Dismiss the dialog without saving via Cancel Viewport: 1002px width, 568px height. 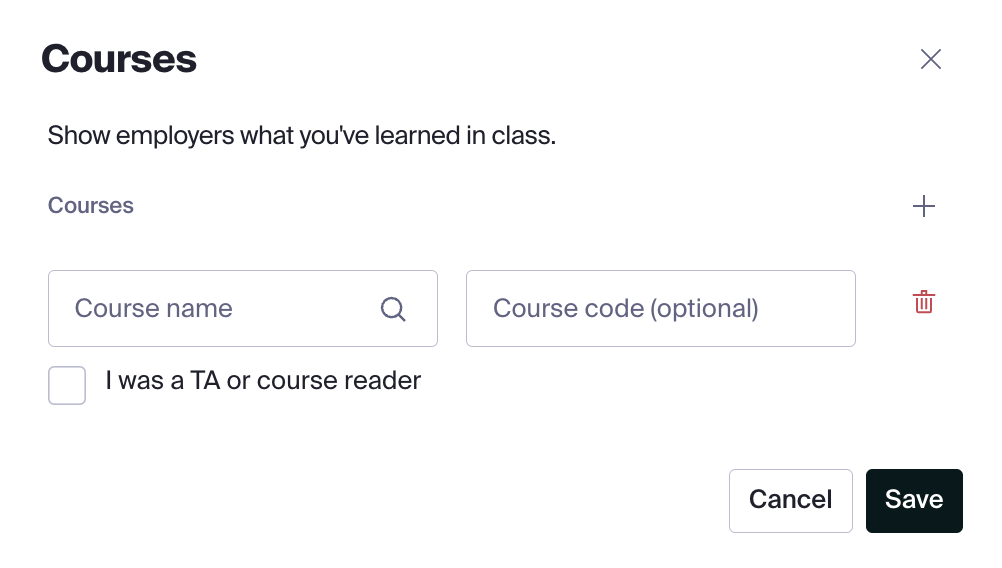click(790, 500)
